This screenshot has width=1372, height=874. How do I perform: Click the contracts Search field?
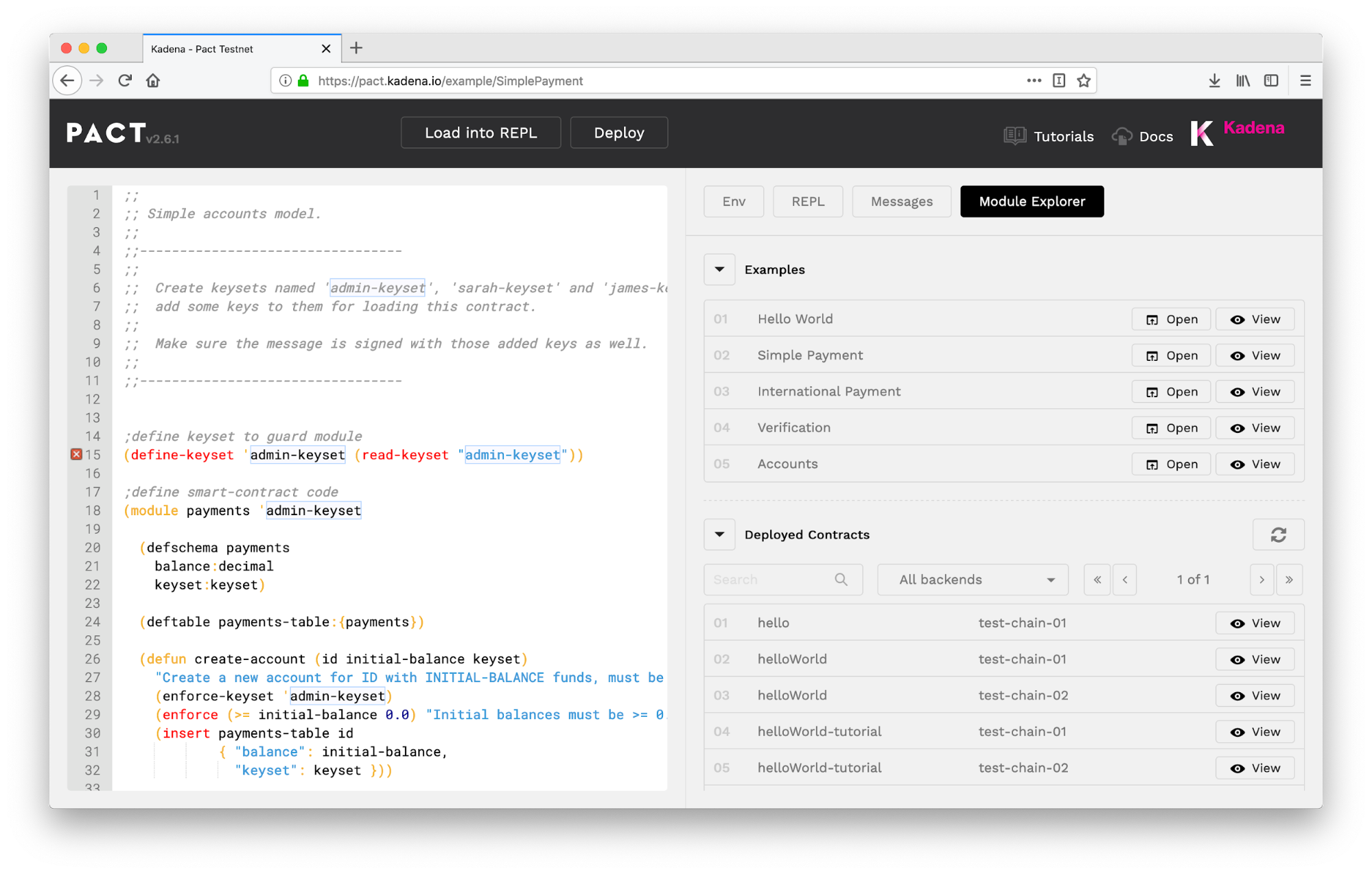[783, 580]
